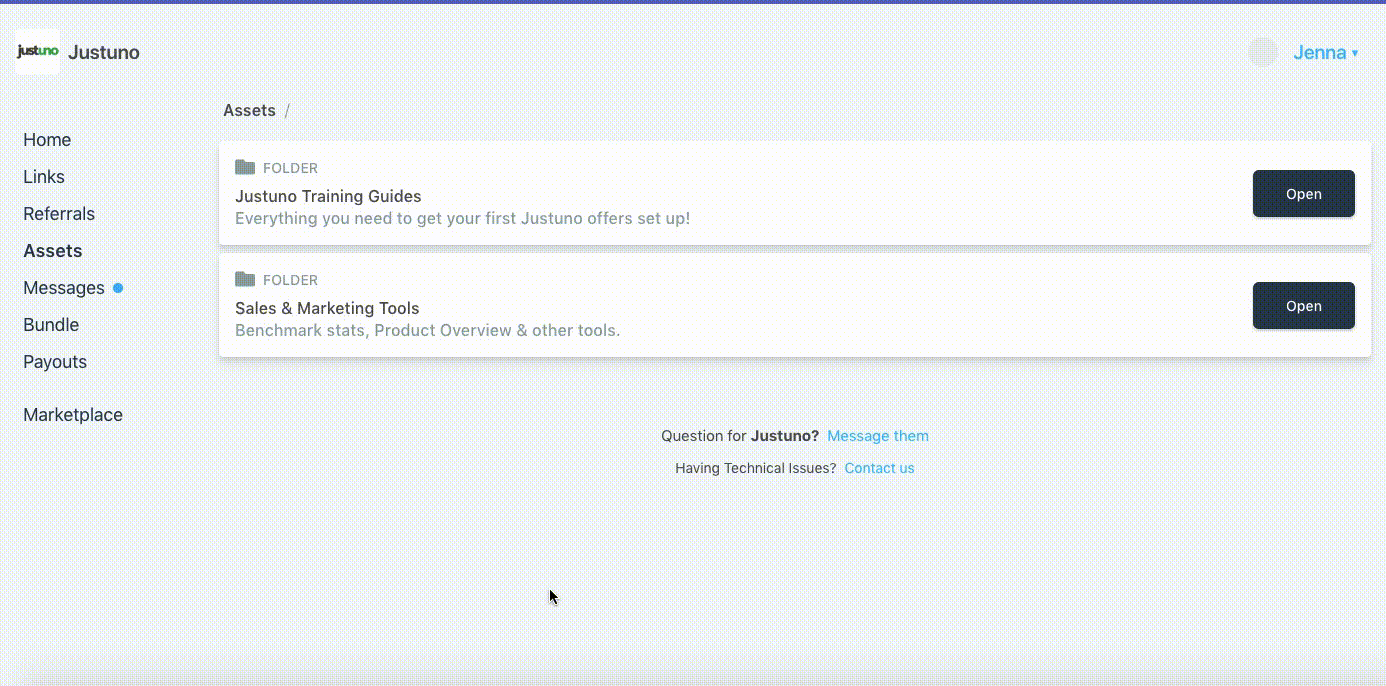Screen dimensions: 1386x686
Task: Select Assets in the sidebar menu
Action: click(53, 251)
